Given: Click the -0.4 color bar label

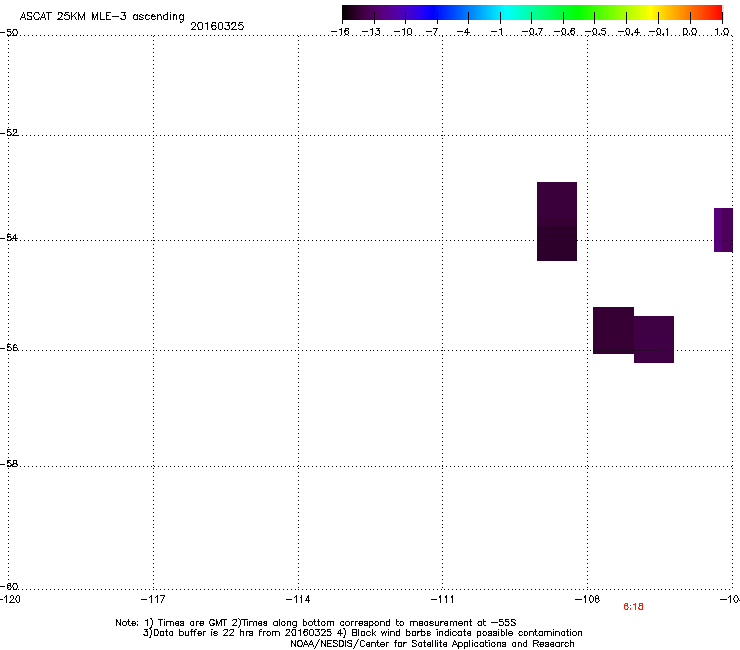Looking at the screenshot, I should pyautogui.click(x=629, y=32).
